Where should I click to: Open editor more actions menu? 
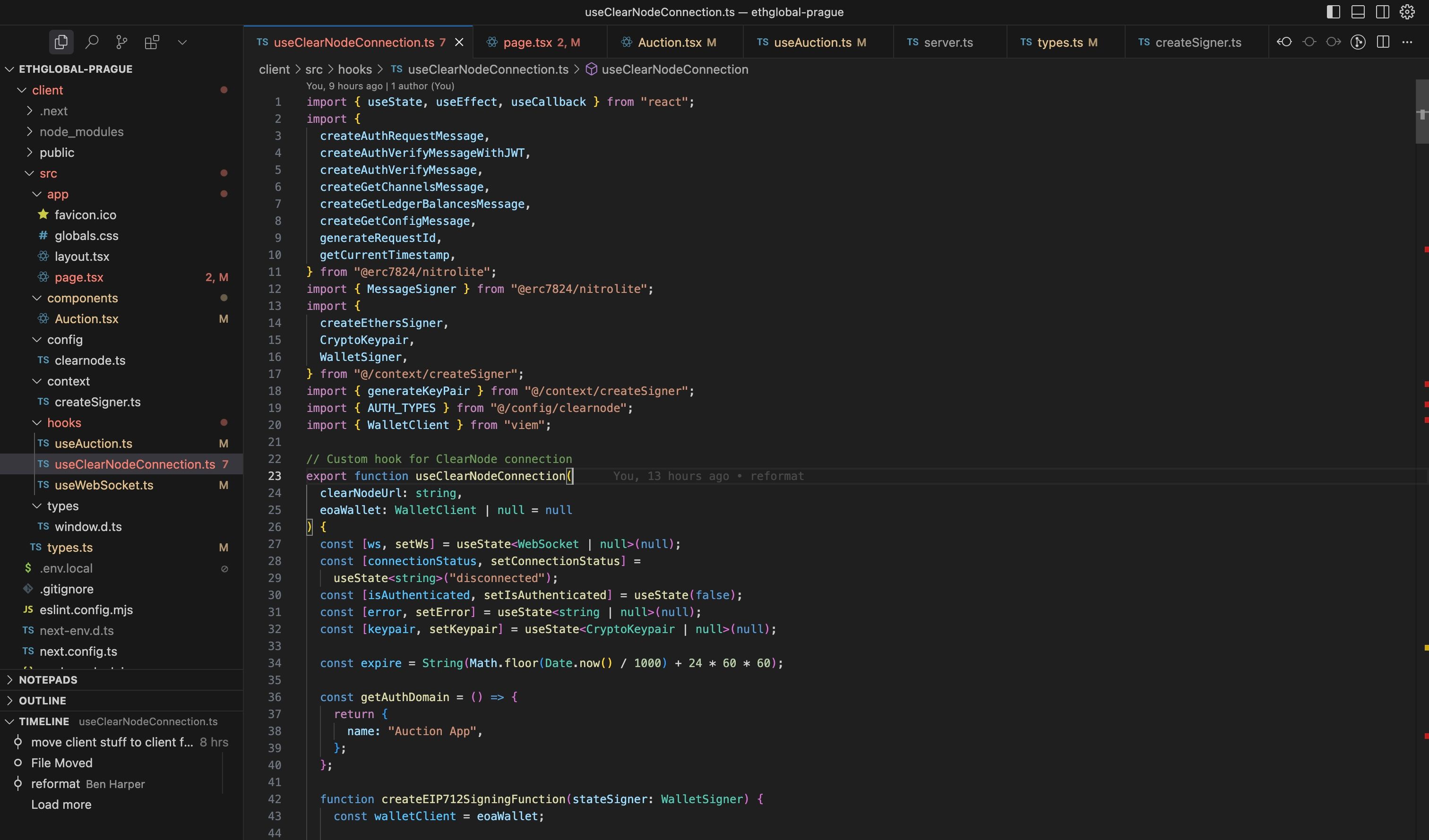(1407, 42)
